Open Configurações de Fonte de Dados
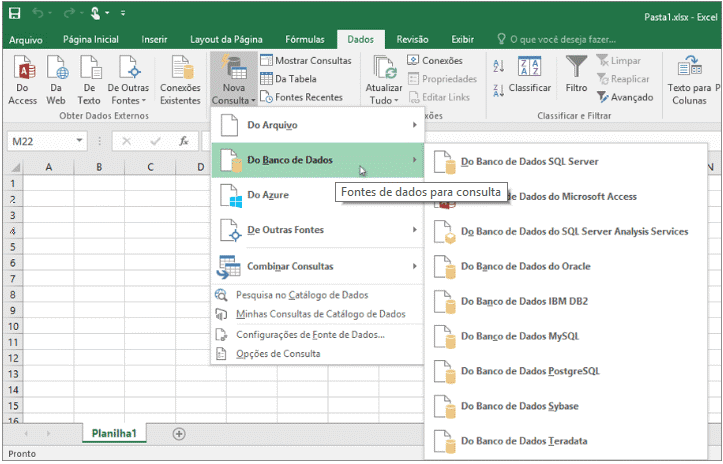This screenshot has height=464, width=723. point(318,335)
